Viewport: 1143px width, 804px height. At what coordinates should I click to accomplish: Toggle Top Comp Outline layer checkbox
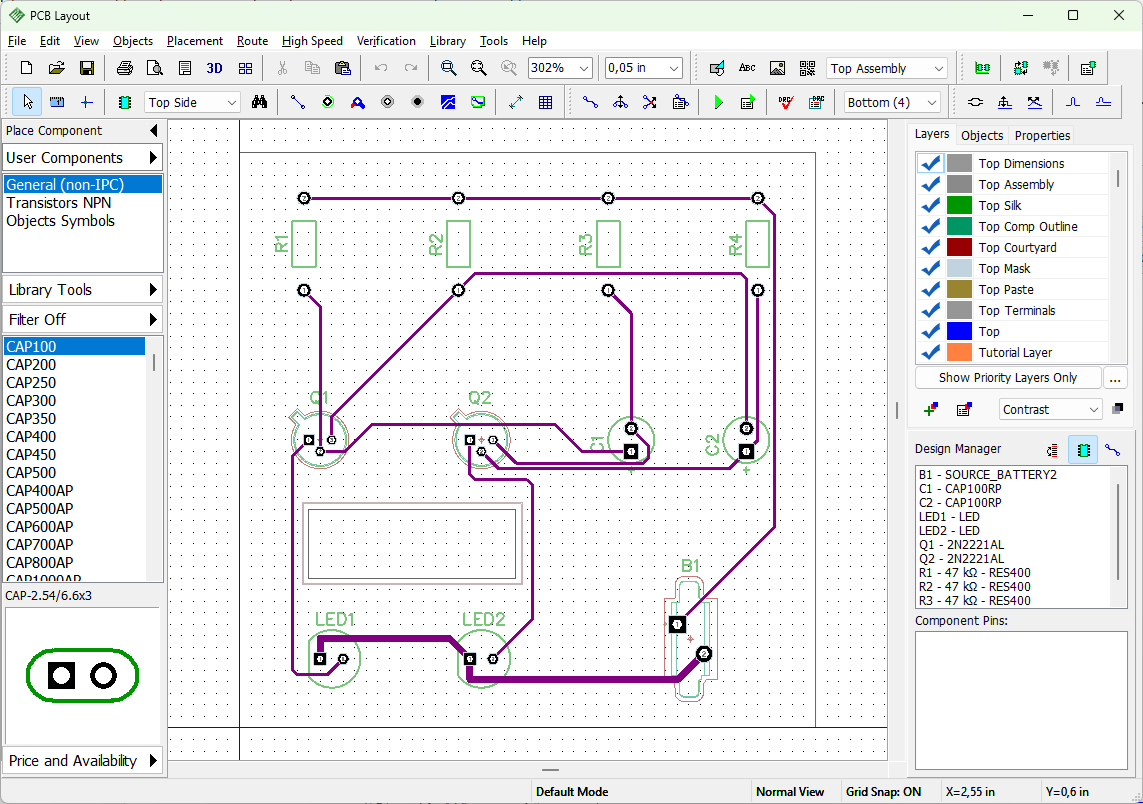click(930, 227)
